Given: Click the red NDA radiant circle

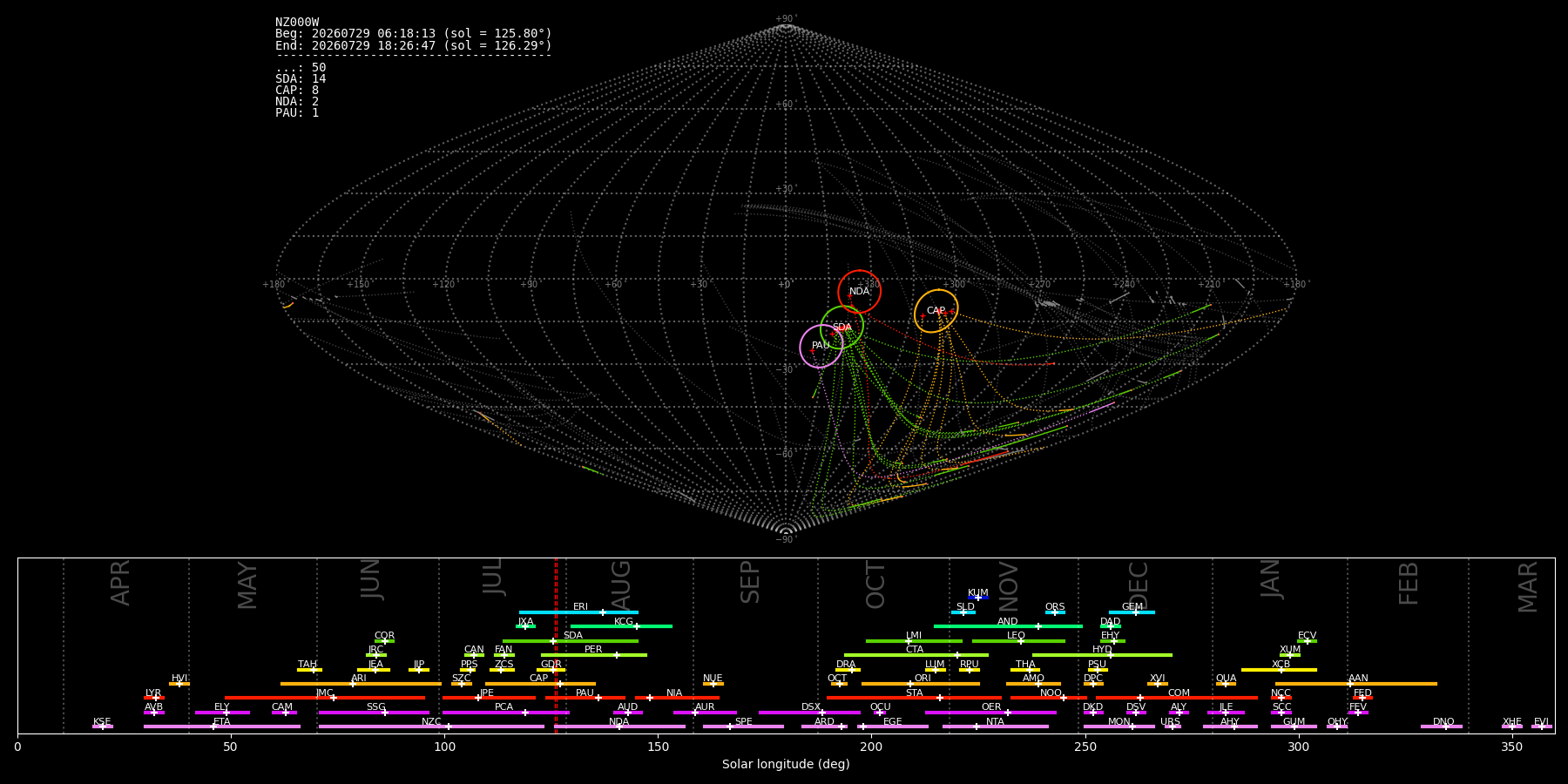Looking at the screenshot, I should (x=859, y=292).
